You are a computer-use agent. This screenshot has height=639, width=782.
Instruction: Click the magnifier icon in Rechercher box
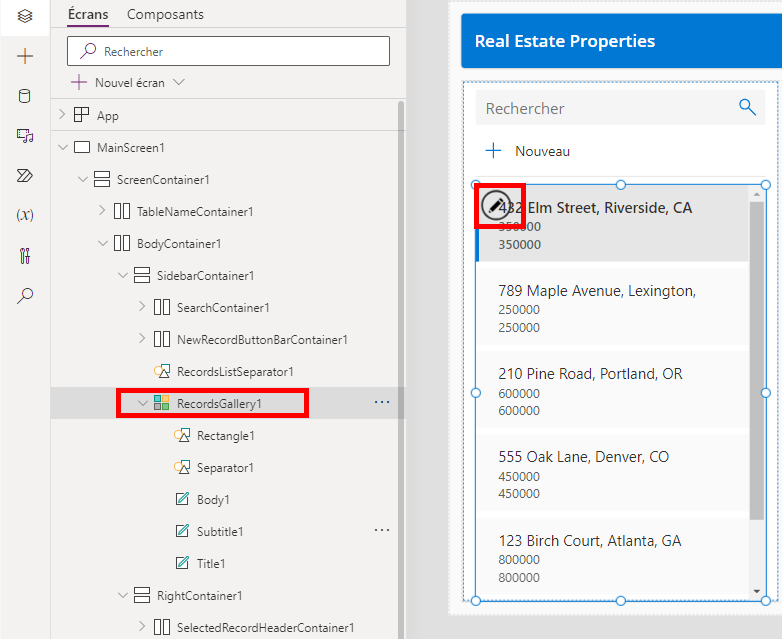click(x=747, y=108)
